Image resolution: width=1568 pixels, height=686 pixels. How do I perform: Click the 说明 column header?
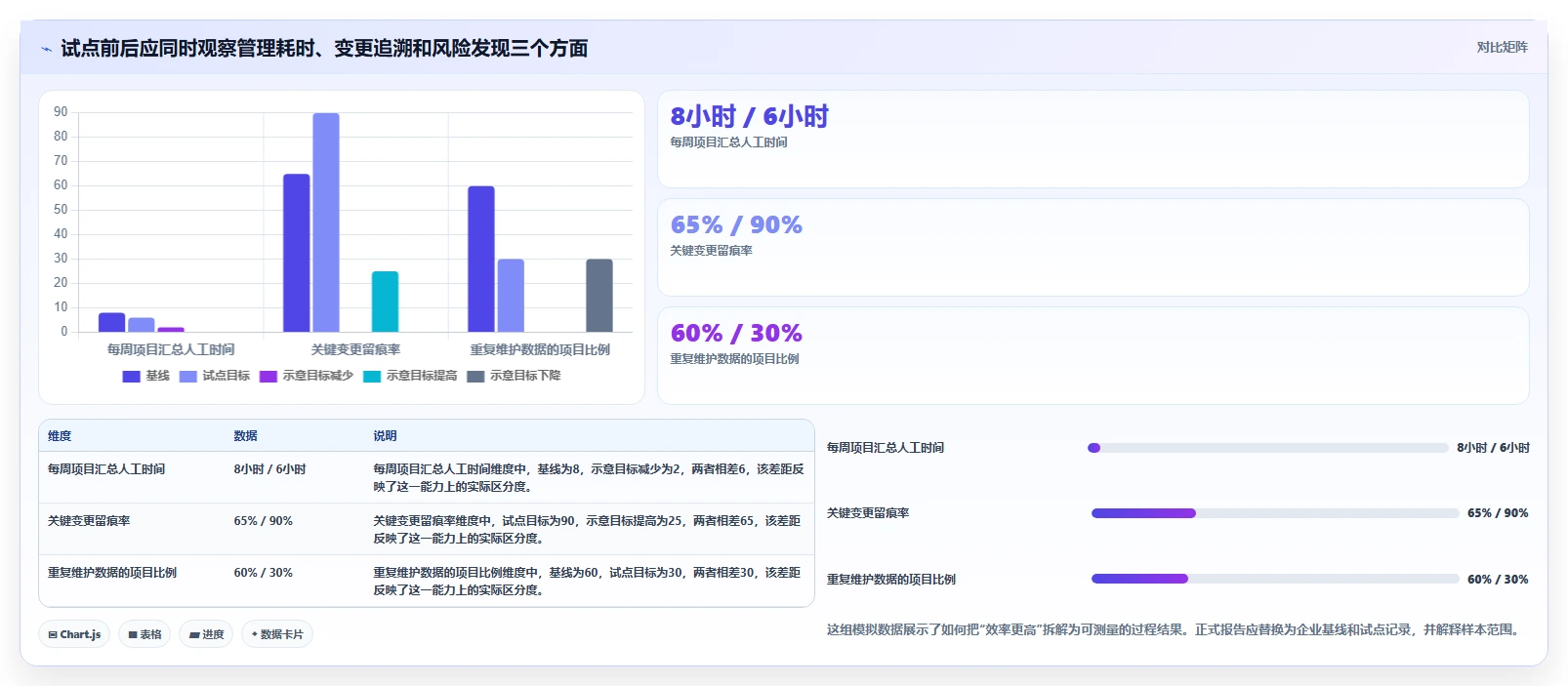(385, 436)
